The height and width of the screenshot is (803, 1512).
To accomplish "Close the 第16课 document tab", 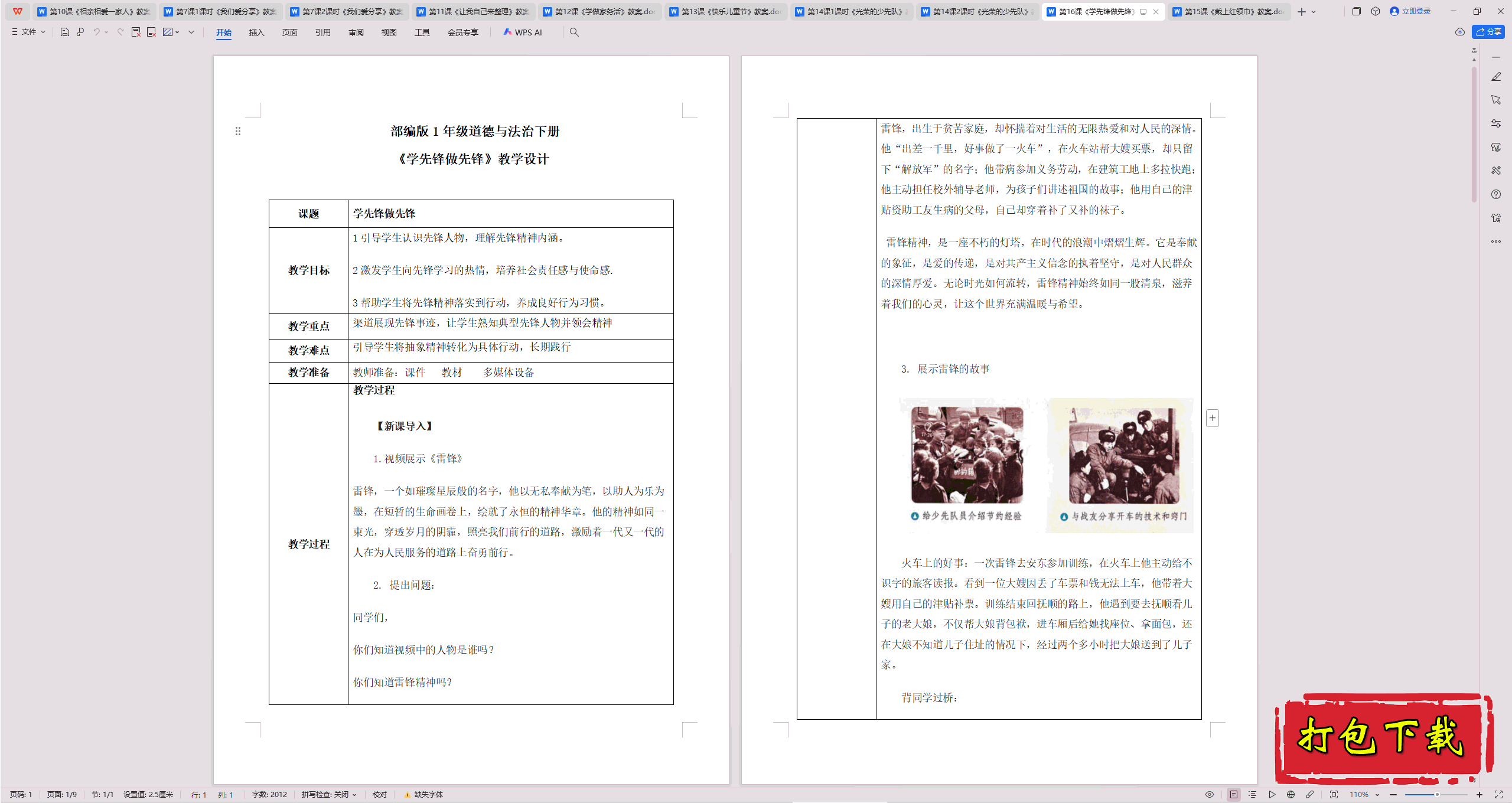I will 1156,12.
